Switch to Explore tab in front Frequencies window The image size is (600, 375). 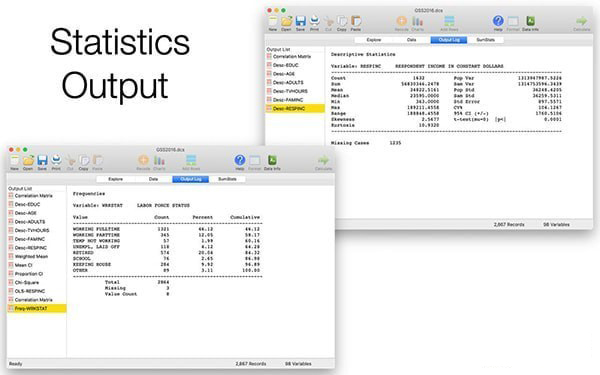pyautogui.click(x=116, y=179)
